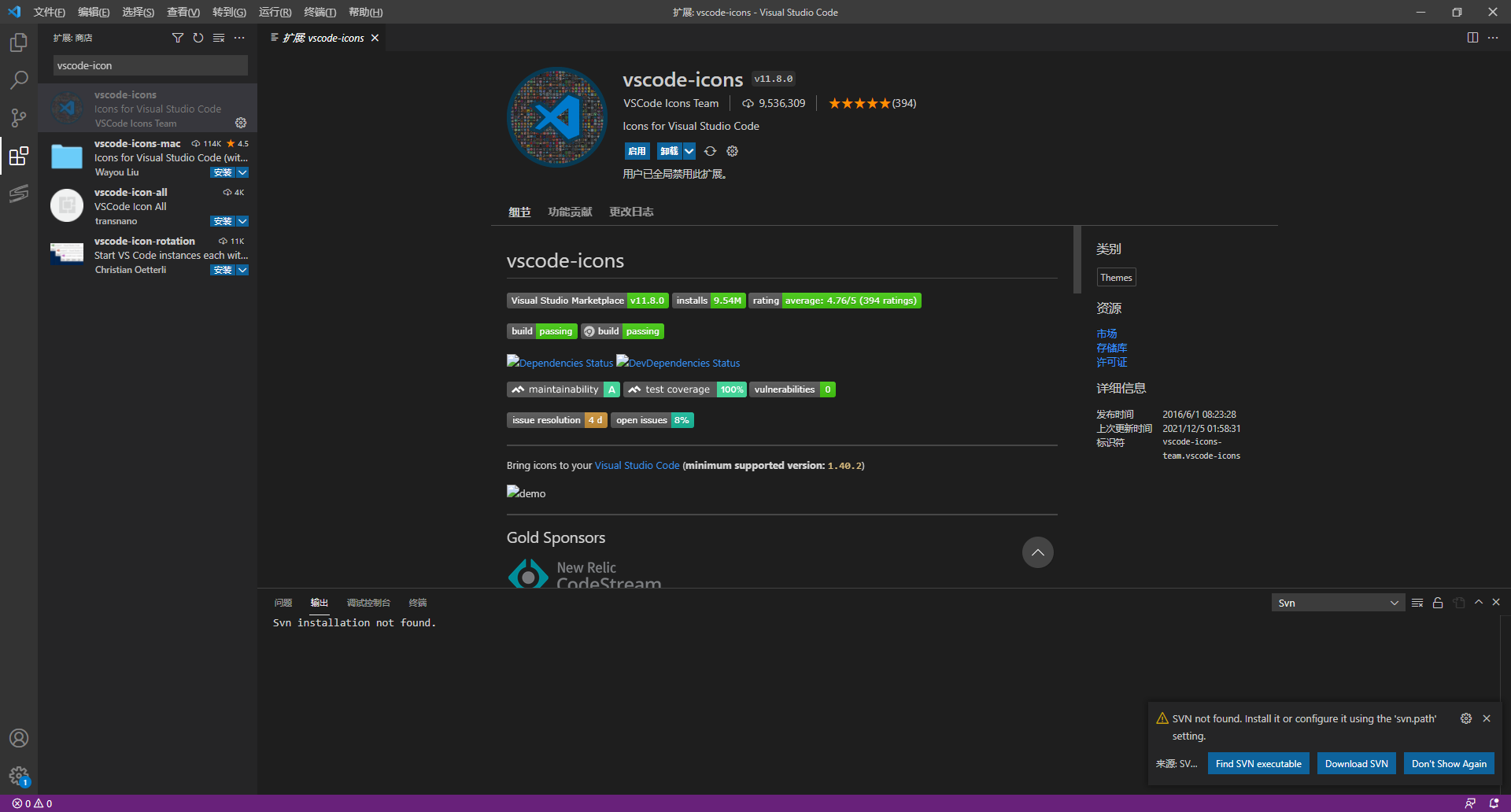Screen dimensions: 1511x812
Task: Click the 启用 enable button
Action: click(x=637, y=151)
